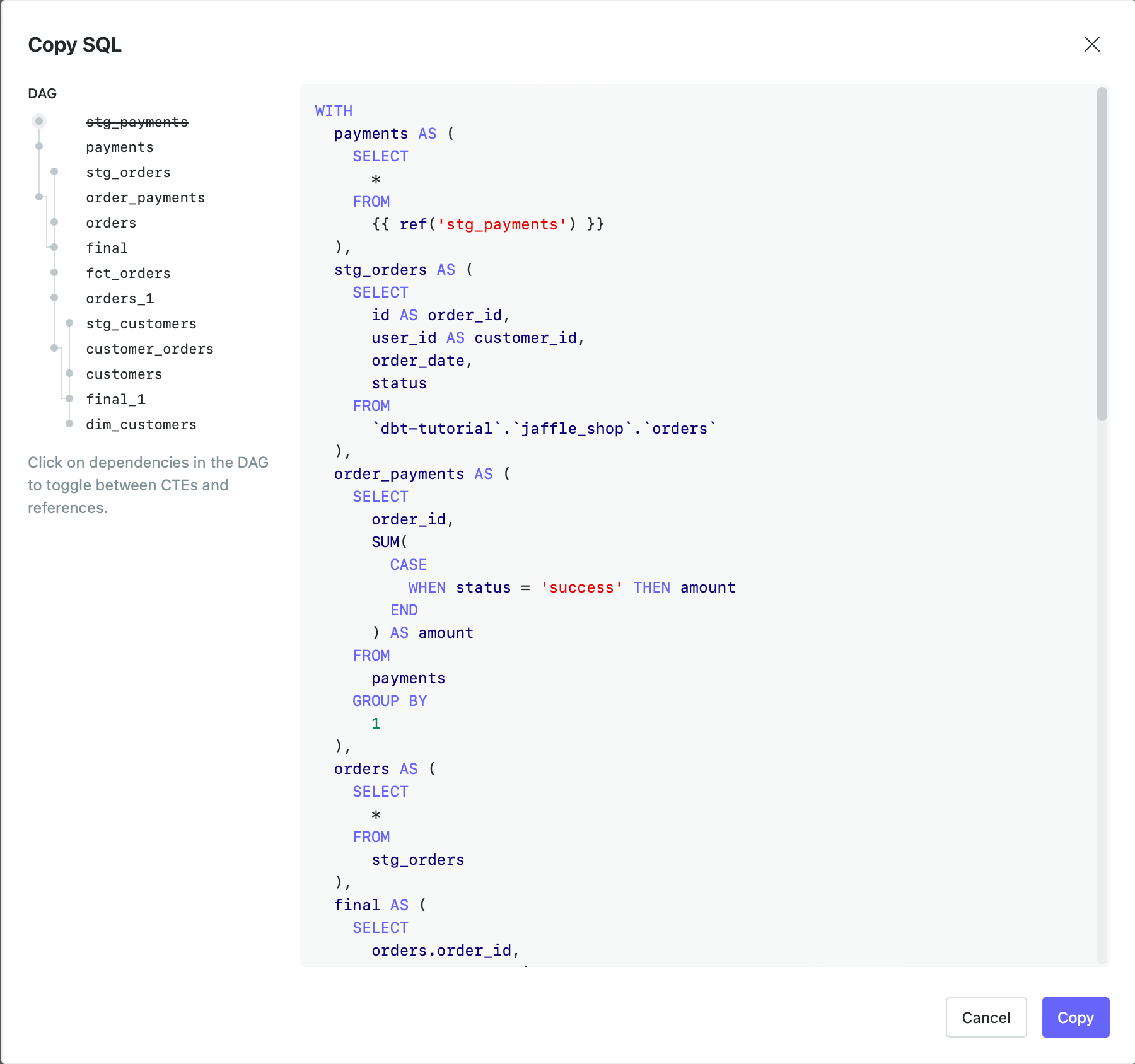Click the node dot for order_payments

click(x=40, y=197)
